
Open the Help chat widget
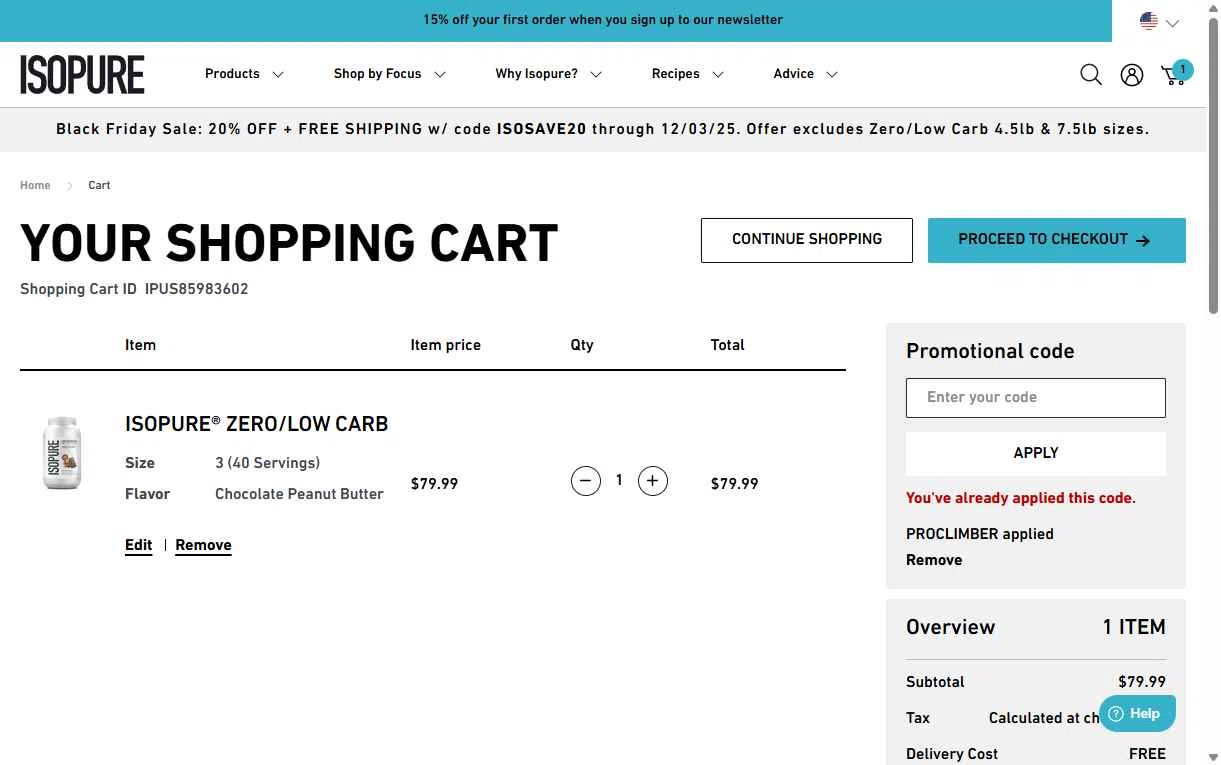pos(1137,713)
